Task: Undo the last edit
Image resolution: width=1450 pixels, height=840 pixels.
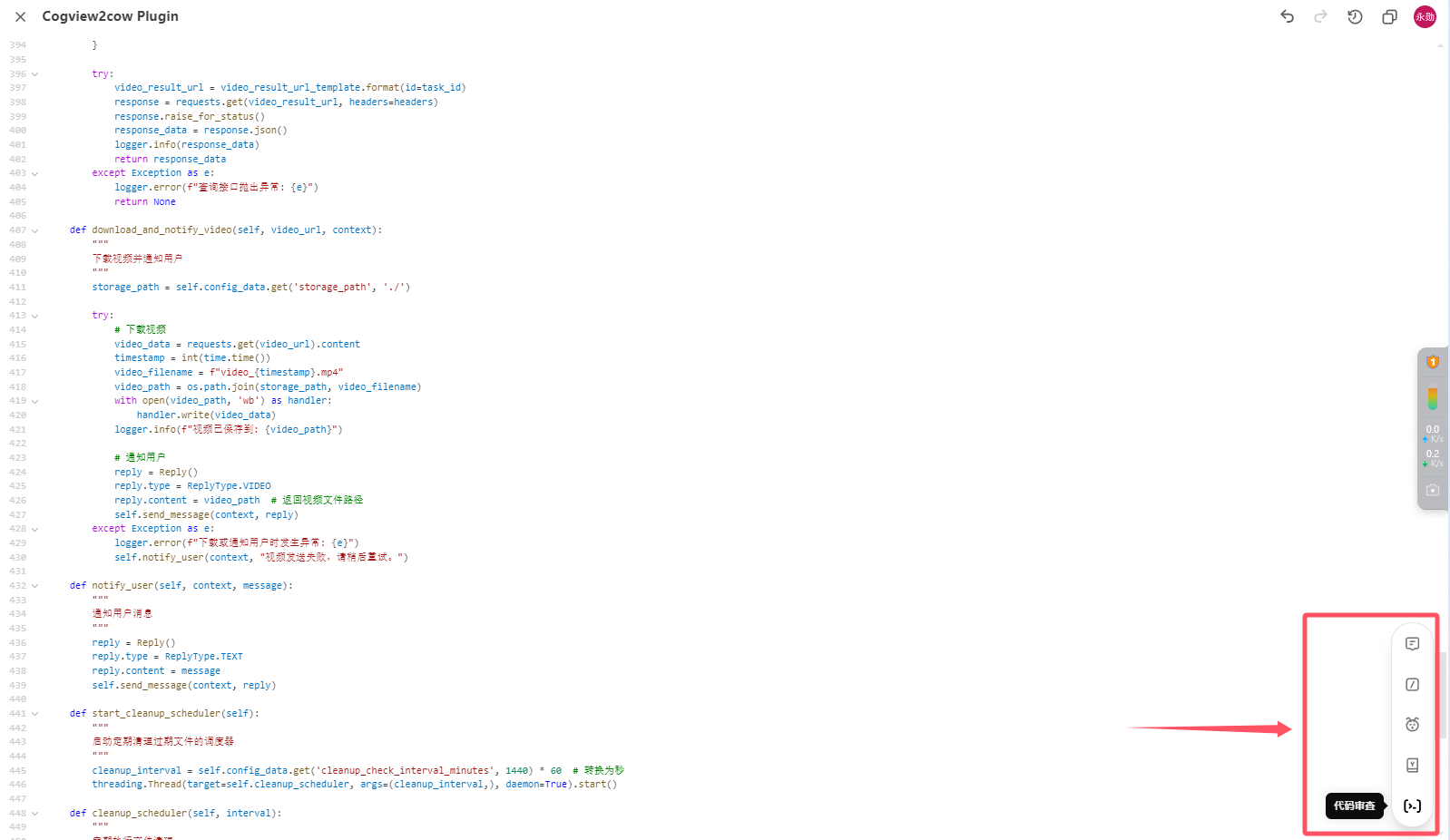Action: coord(1287,16)
